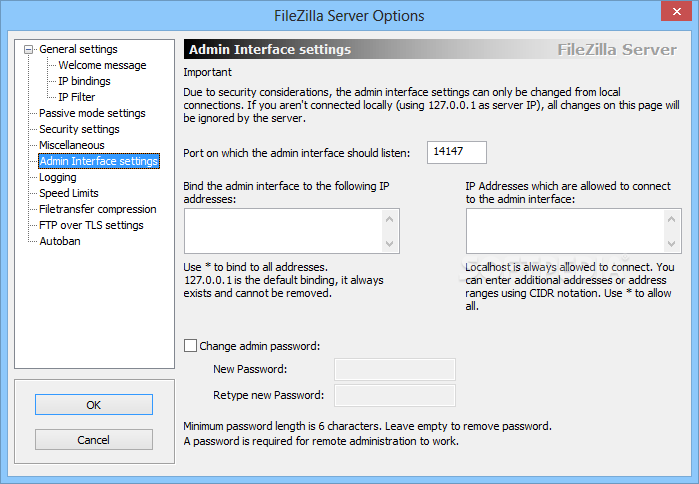Open Filetransfer compression settings
This screenshot has width=699, height=484.
click(98, 209)
